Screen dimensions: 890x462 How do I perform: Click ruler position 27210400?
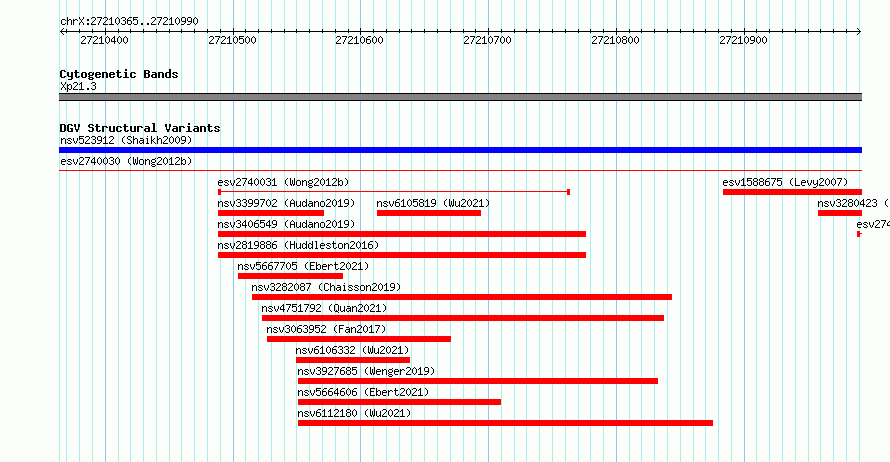104,40
